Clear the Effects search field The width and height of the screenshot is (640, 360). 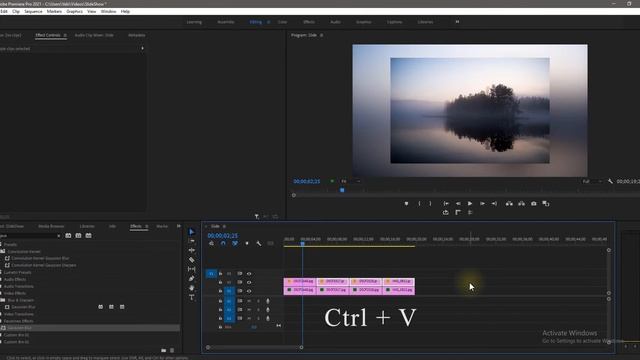[59, 236]
